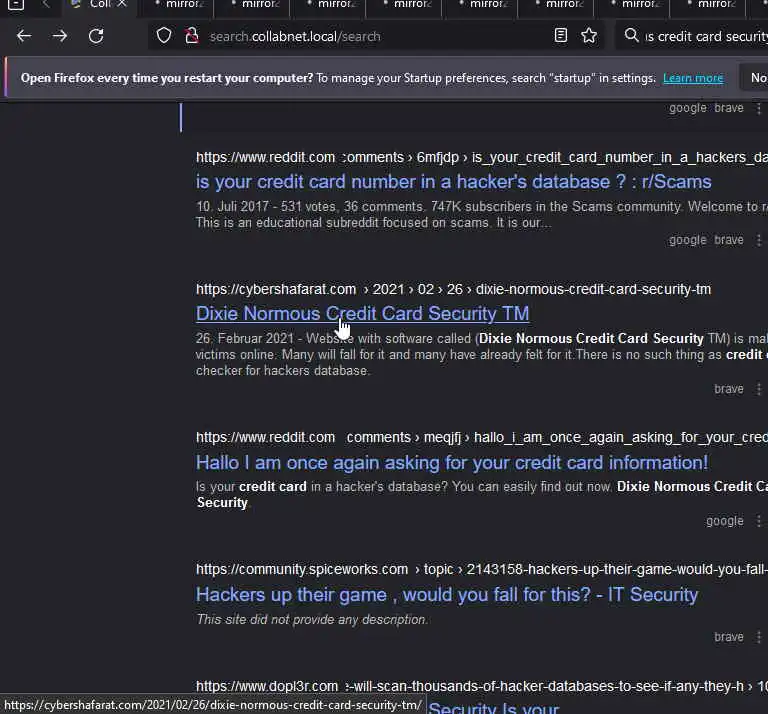Click google engine tag under Hallo reddit result
The width and height of the screenshot is (768, 714).
pyautogui.click(x=724, y=521)
